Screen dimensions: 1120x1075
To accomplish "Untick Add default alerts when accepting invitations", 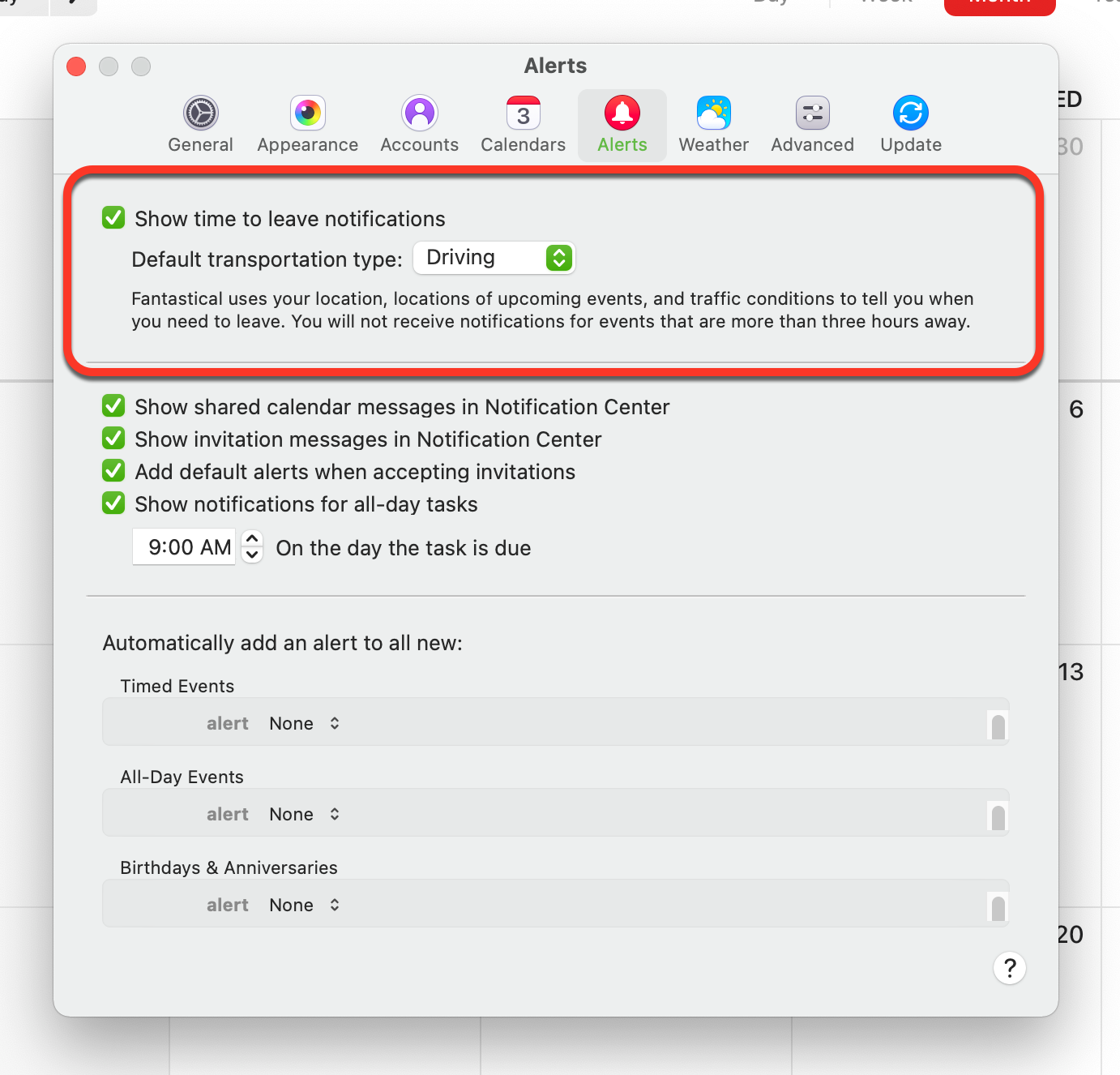I will 113,471.
